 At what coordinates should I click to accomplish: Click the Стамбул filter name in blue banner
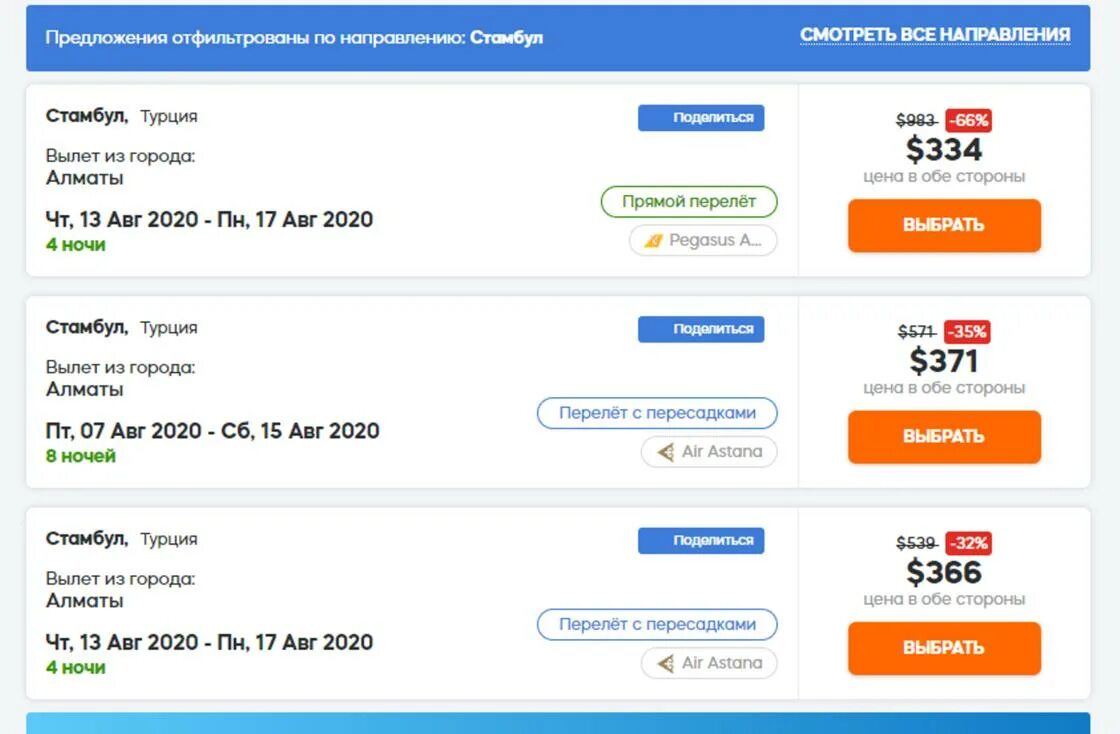click(x=506, y=38)
